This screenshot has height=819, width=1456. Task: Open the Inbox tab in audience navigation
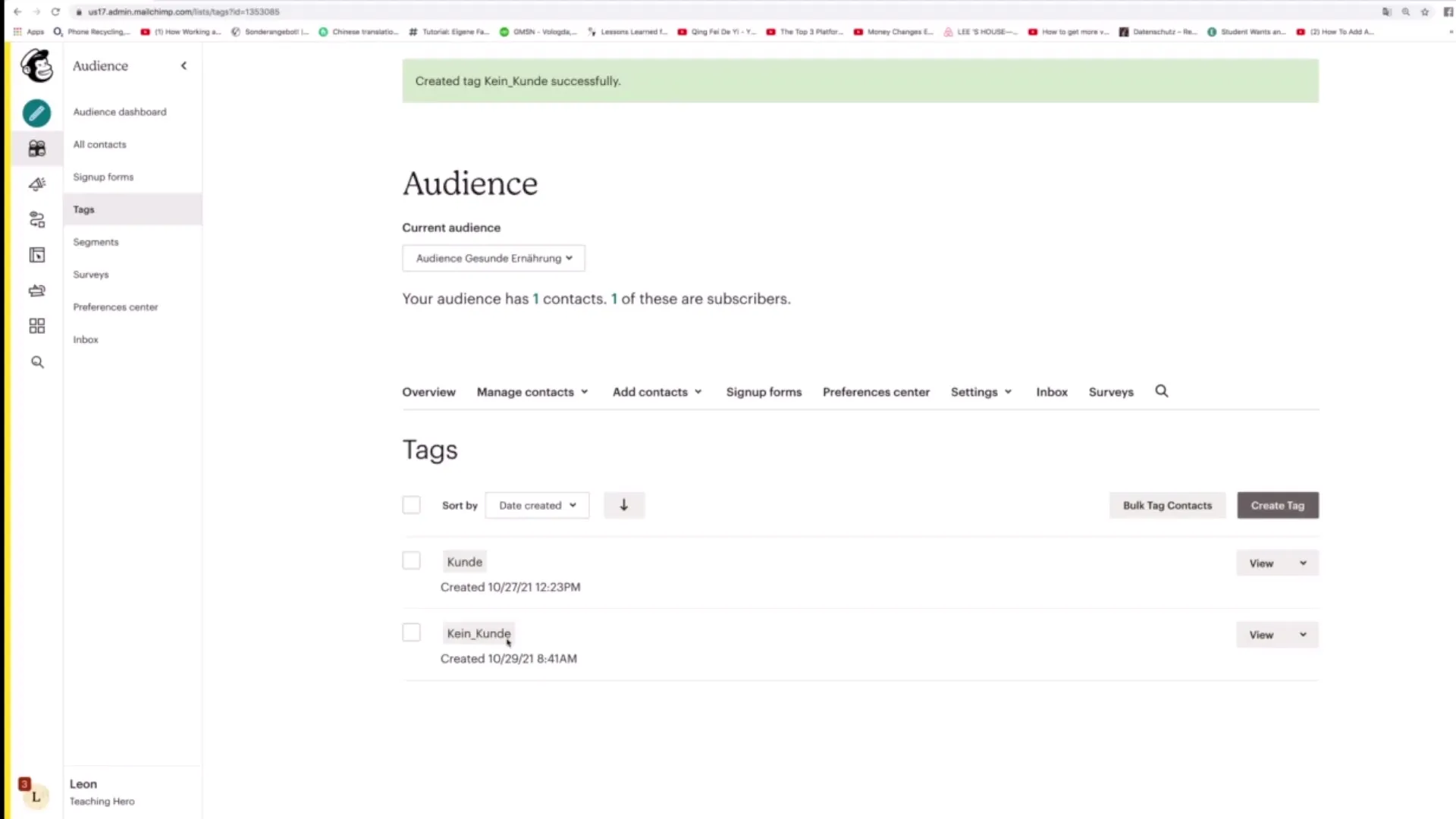(1052, 392)
